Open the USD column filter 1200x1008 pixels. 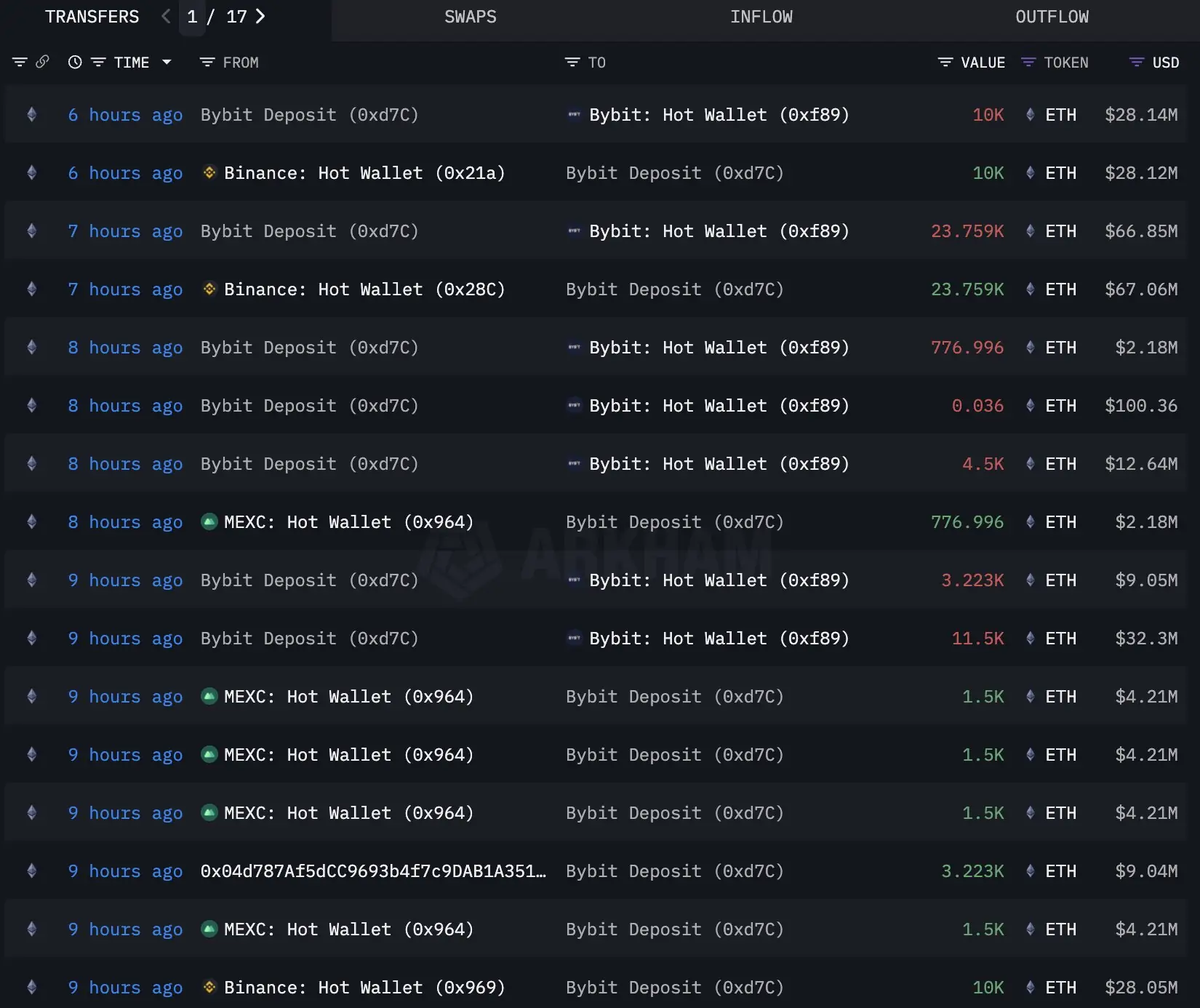(1137, 63)
